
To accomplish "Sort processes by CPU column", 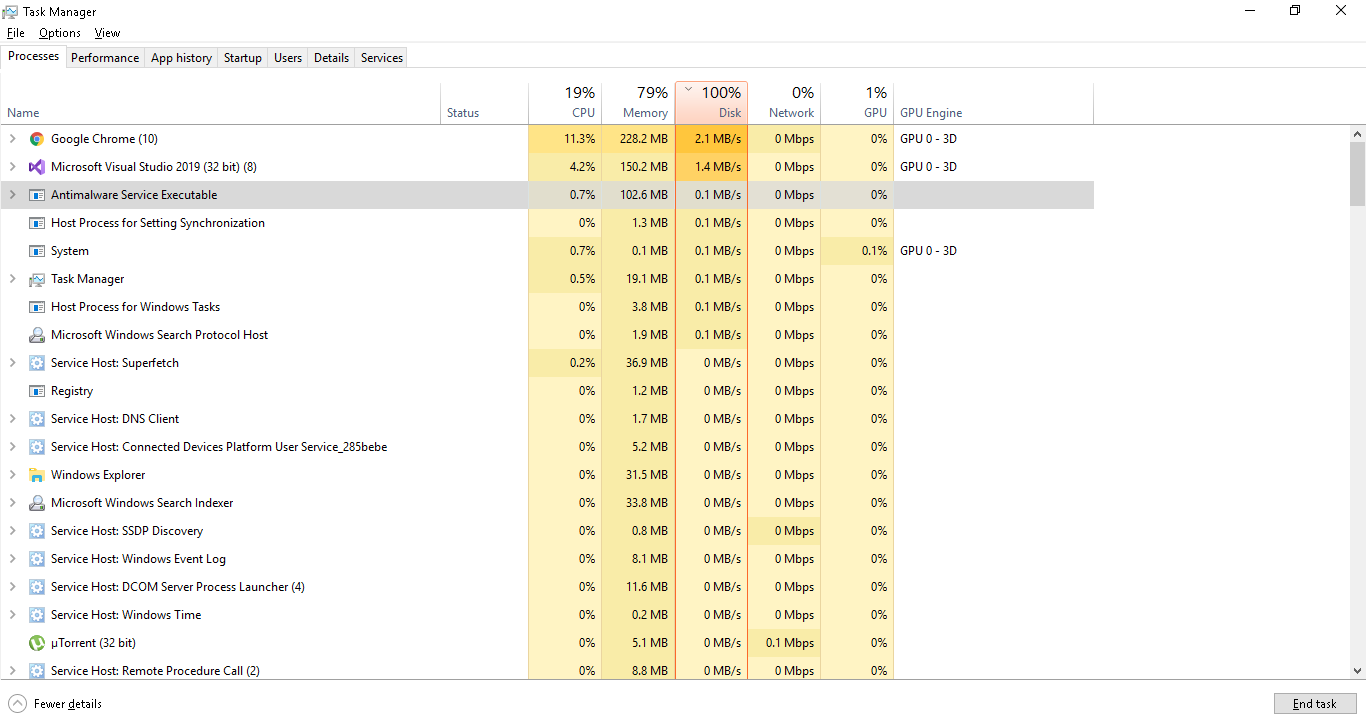I will point(565,103).
